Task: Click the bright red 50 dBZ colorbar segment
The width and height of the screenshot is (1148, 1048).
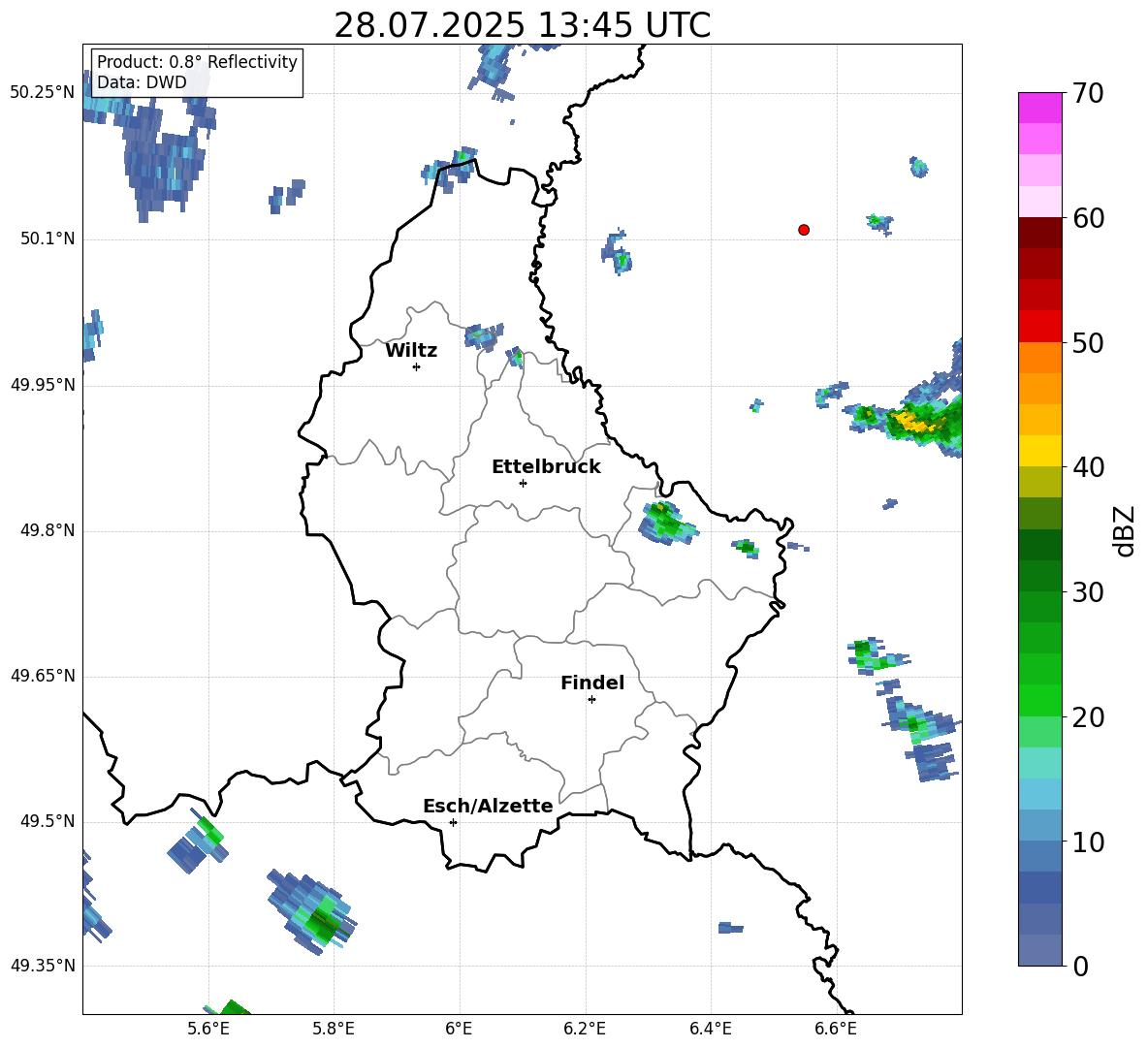Action: point(1039,327)
